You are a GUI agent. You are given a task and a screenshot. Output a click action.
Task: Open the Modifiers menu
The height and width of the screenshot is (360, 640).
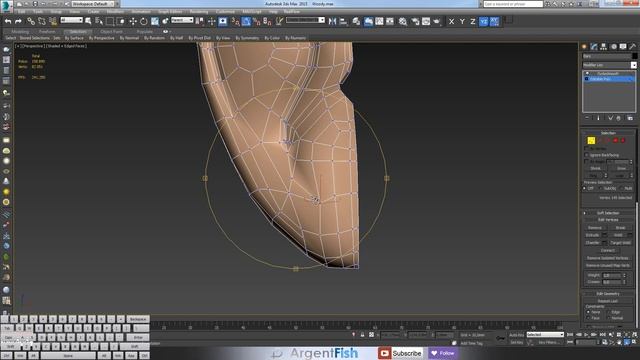click(x=115, y=12)
